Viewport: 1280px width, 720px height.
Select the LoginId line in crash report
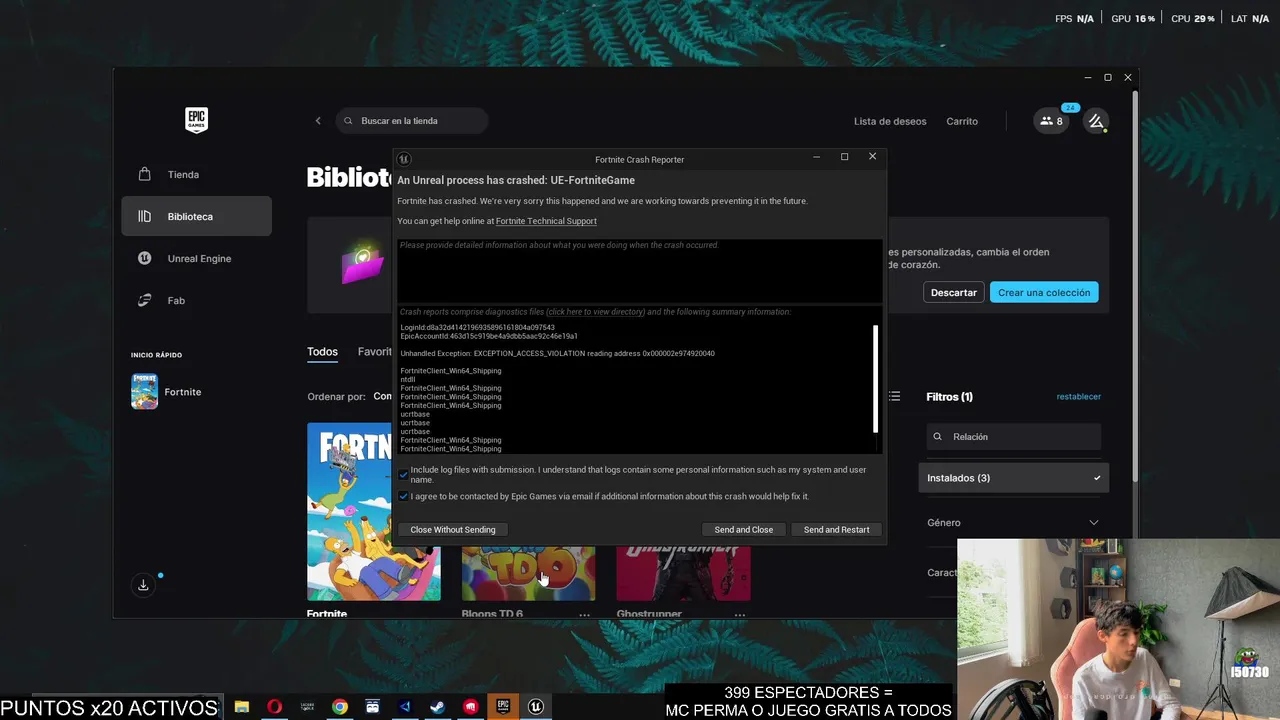pyautogui.click(x=477, y=328)
